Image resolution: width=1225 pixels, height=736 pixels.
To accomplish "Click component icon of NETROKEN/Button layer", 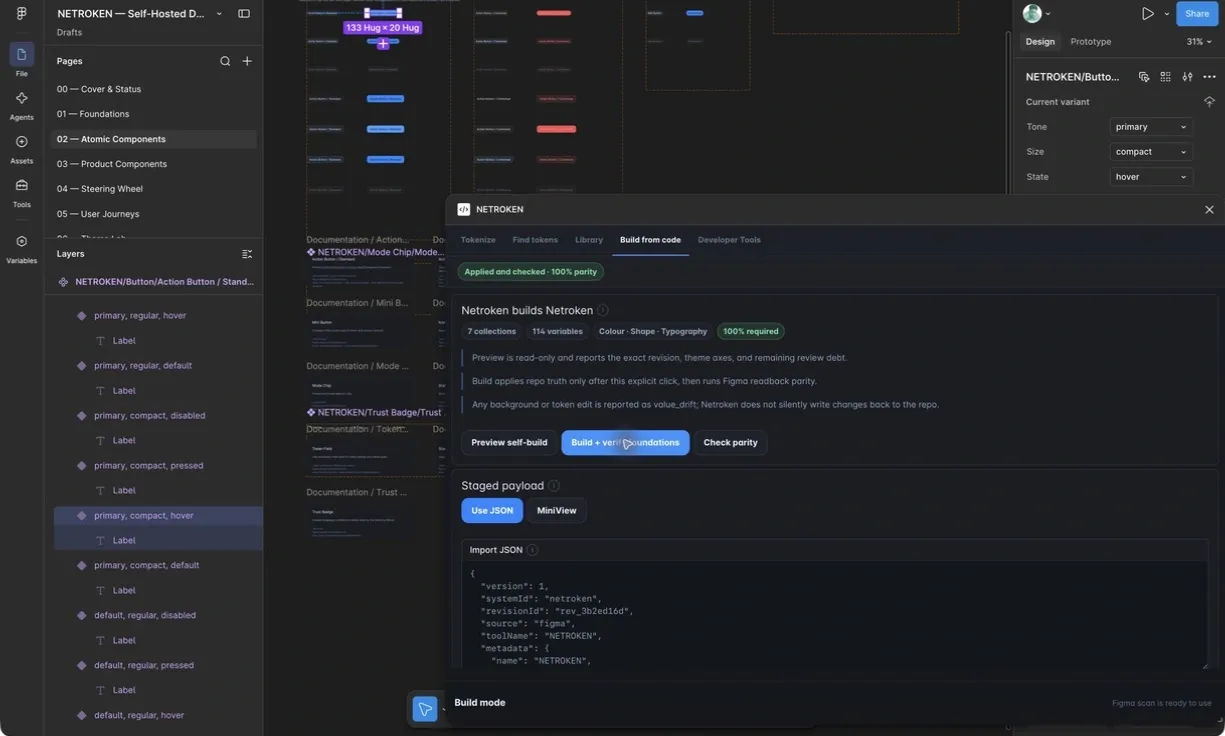I will pos(63,282).
